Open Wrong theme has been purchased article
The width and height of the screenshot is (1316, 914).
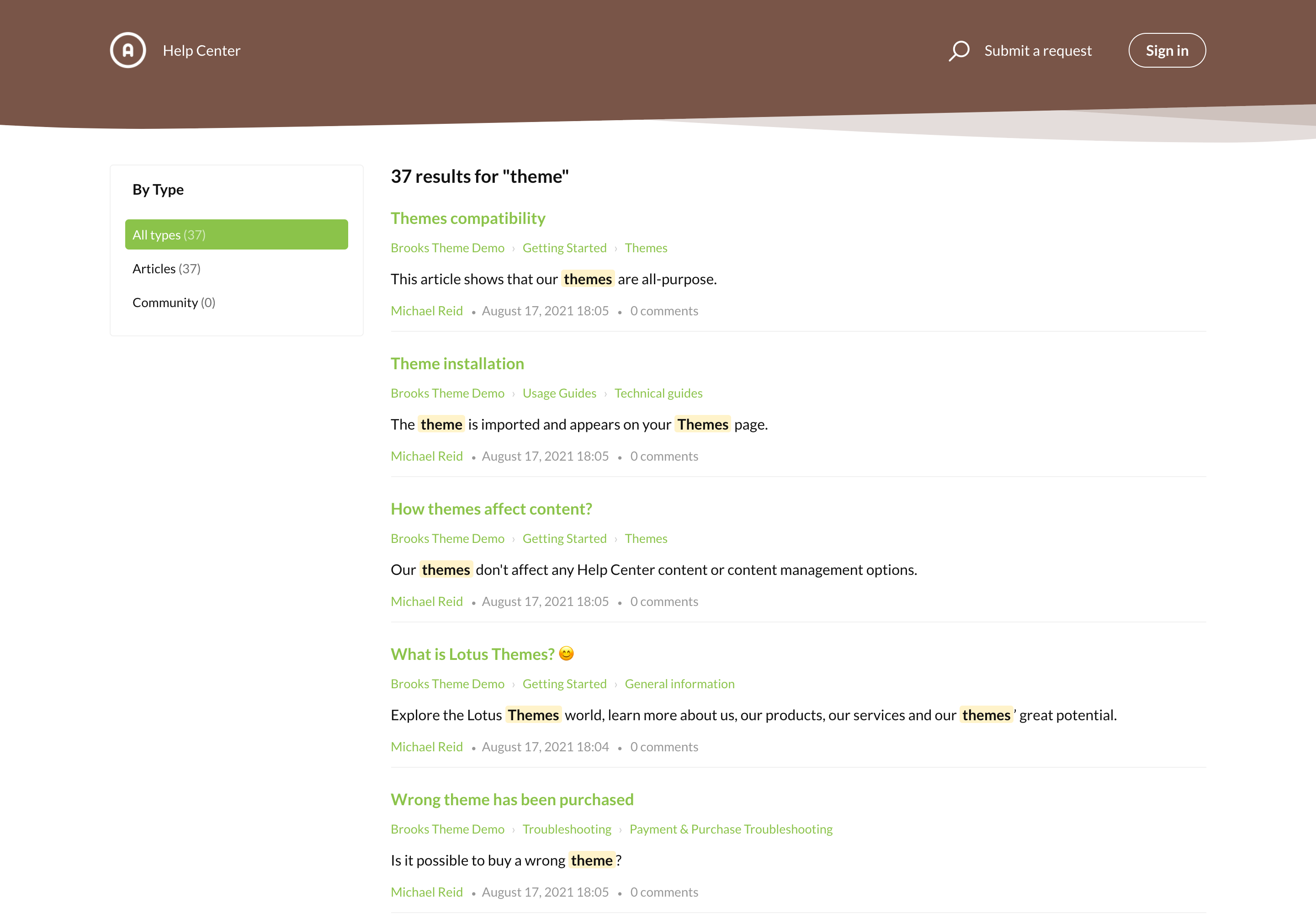coord(511,799)
